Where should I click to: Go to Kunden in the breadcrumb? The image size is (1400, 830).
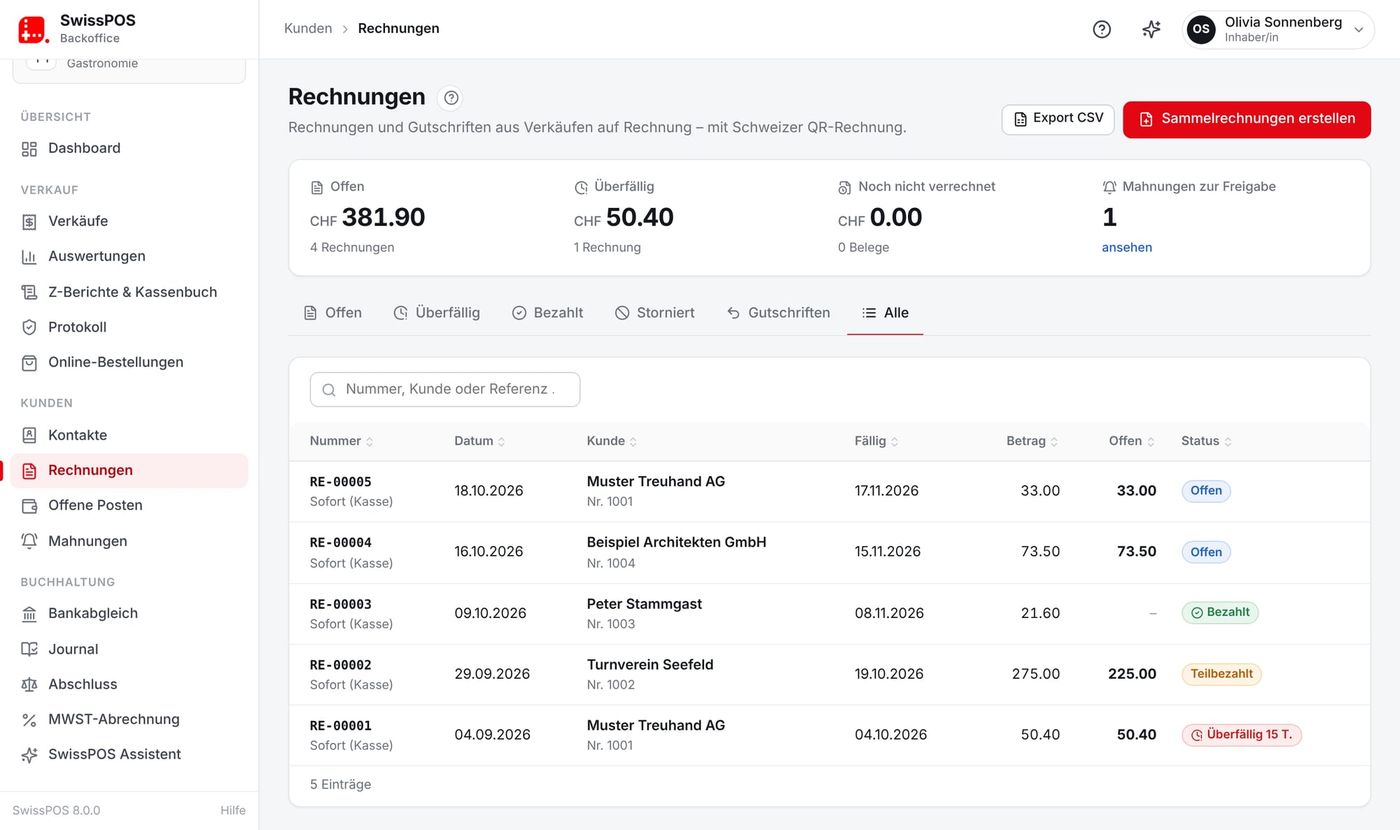(308, 28)
